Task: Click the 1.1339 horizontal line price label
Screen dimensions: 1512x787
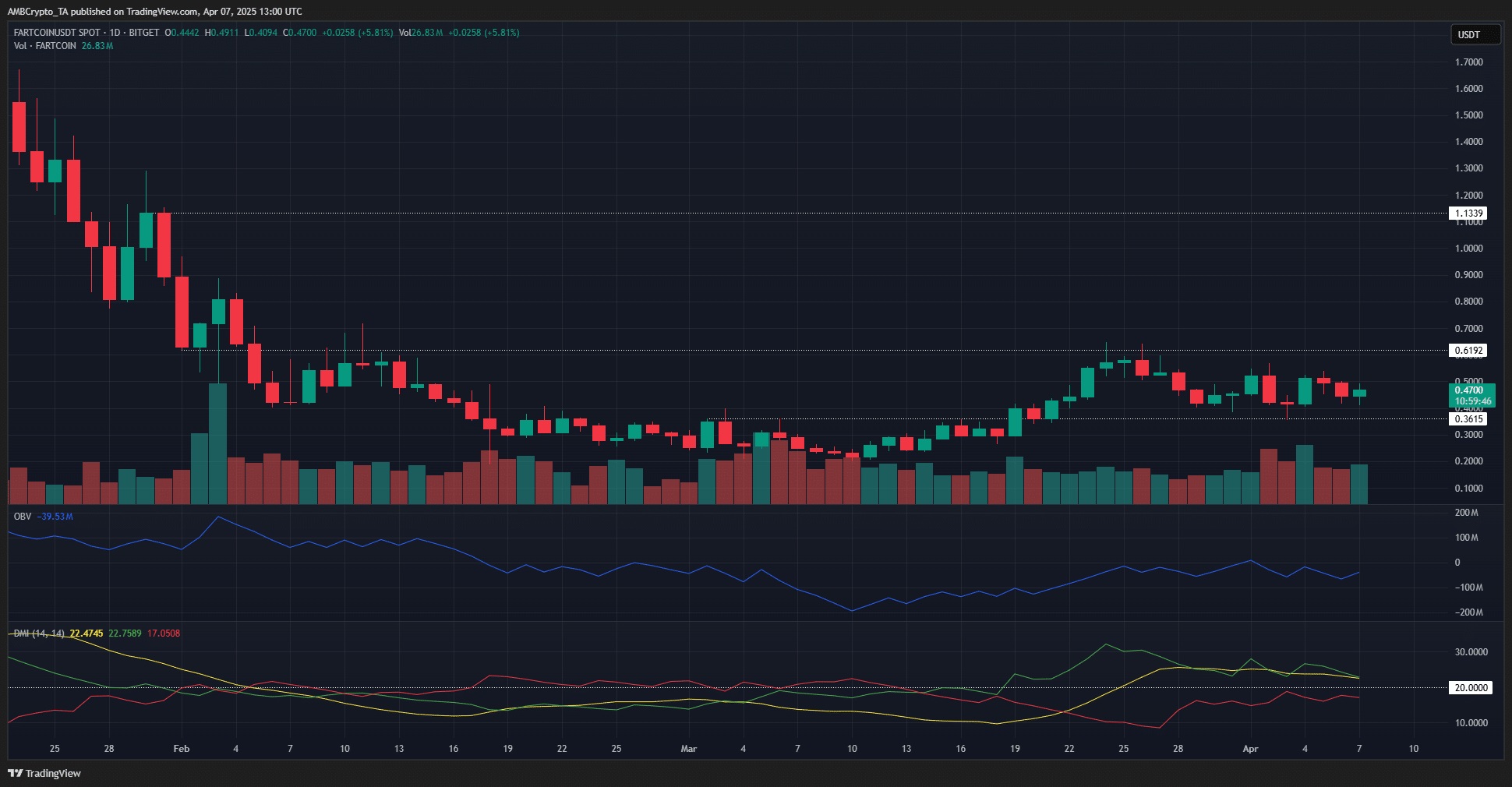Action: click(x=1468, y=214)
